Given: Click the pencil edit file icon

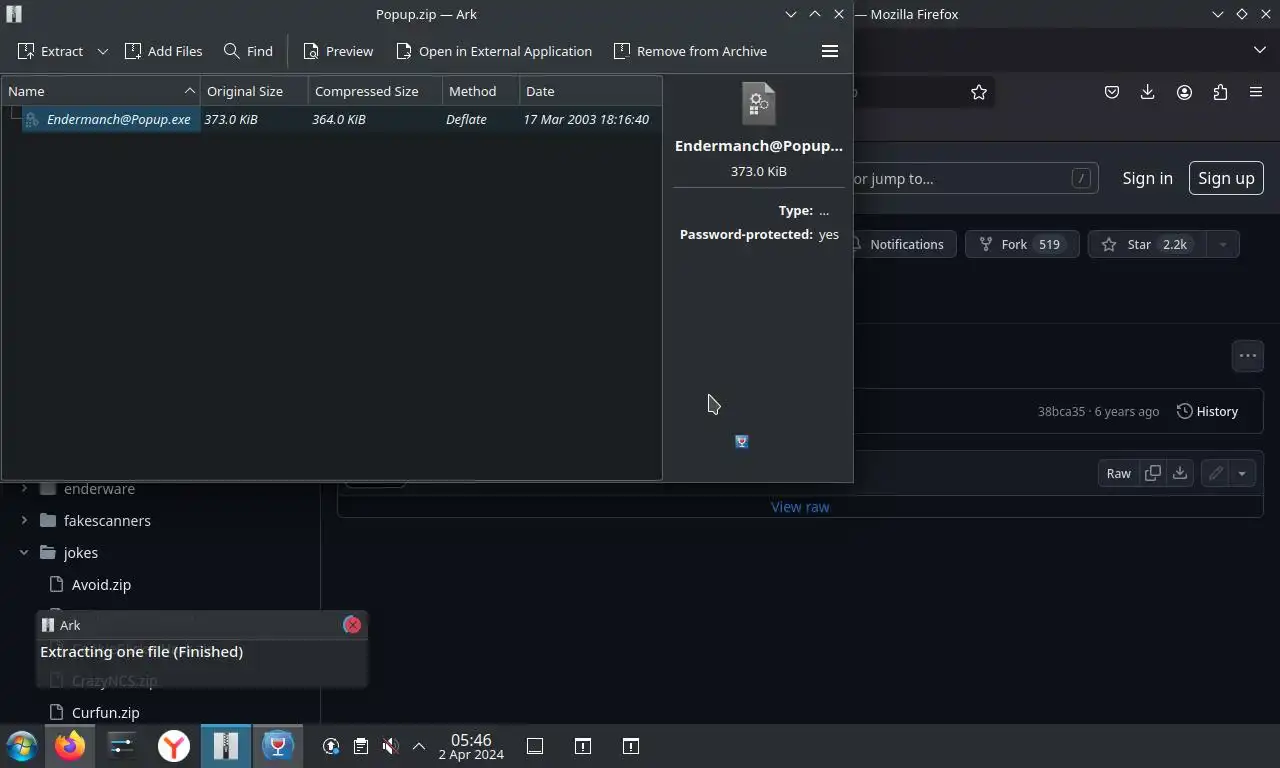Looking at the screenshot, I should click(x=1215, y=473).
